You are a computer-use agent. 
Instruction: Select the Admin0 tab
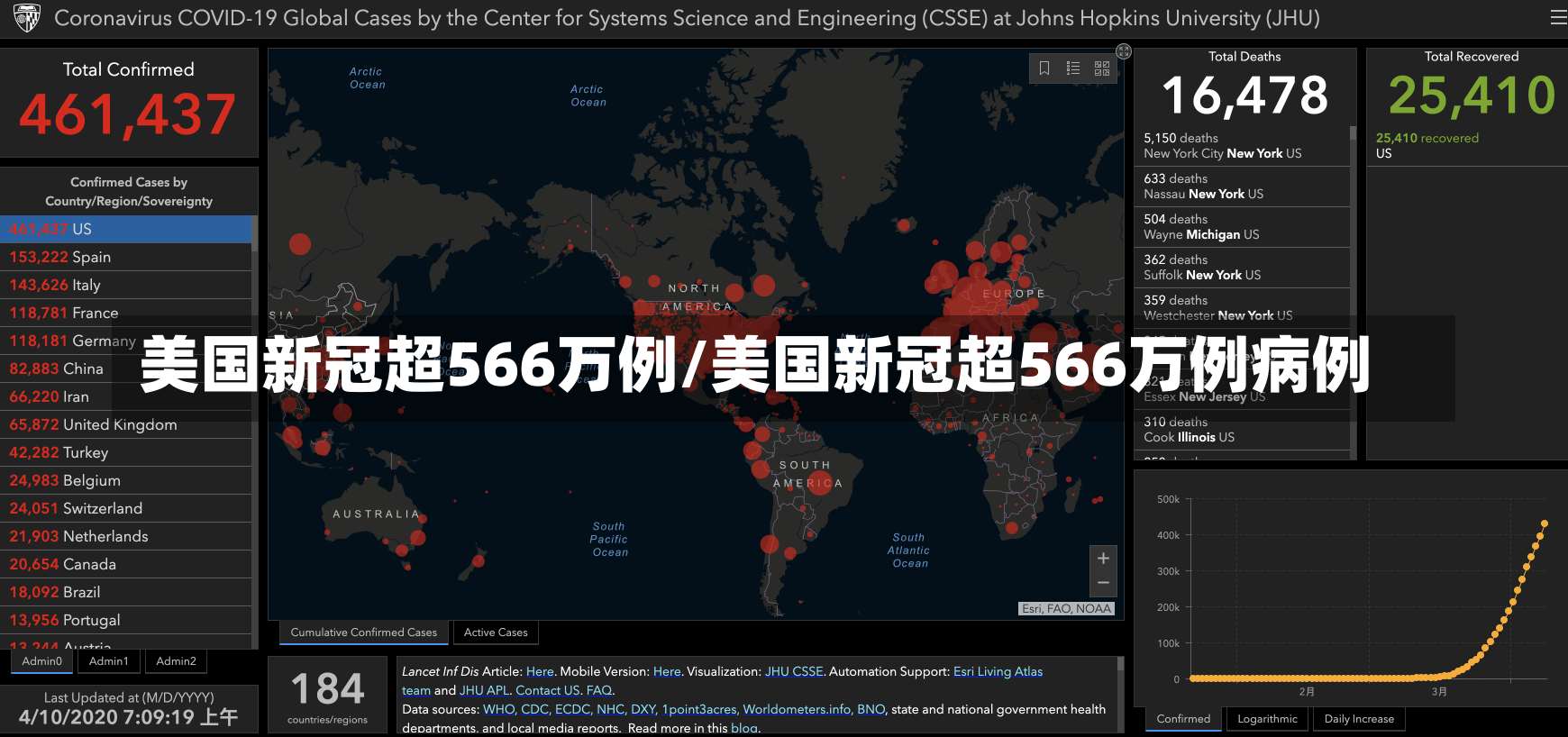tap(42, 661)
